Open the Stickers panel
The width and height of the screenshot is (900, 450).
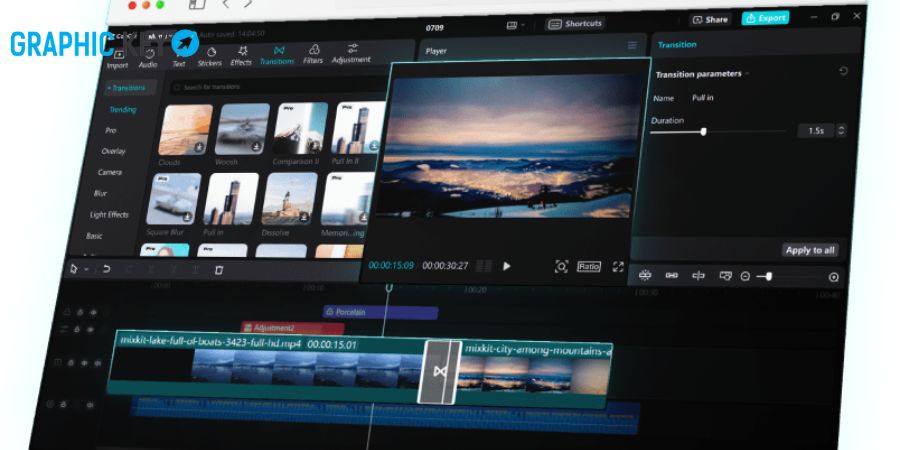tap(210, 57)
